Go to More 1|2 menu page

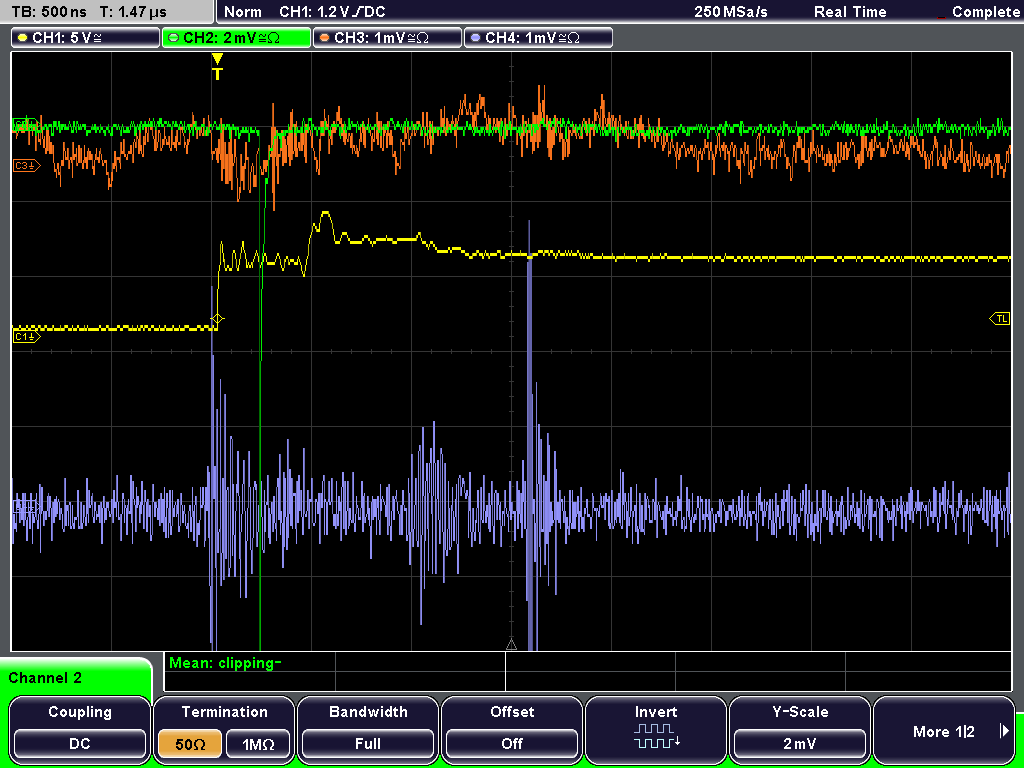944,729
